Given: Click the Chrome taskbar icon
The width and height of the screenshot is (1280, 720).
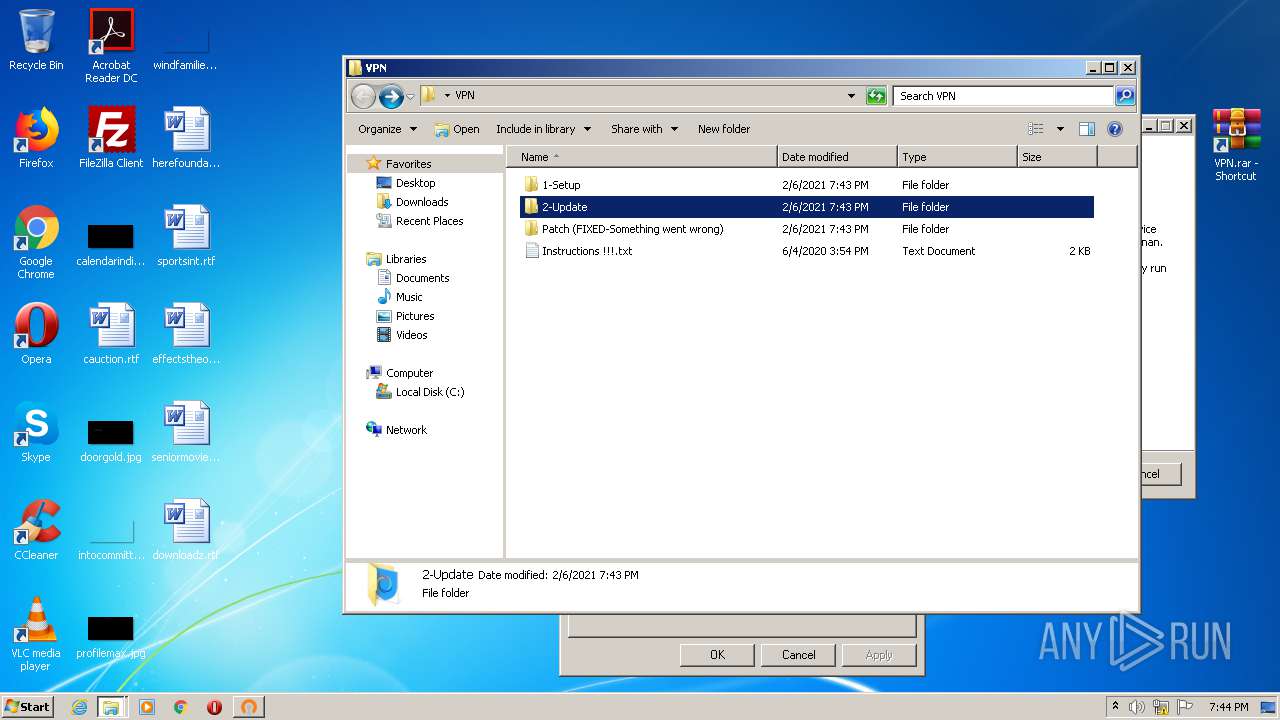Looking at the screenshot, I should point(181,707).
